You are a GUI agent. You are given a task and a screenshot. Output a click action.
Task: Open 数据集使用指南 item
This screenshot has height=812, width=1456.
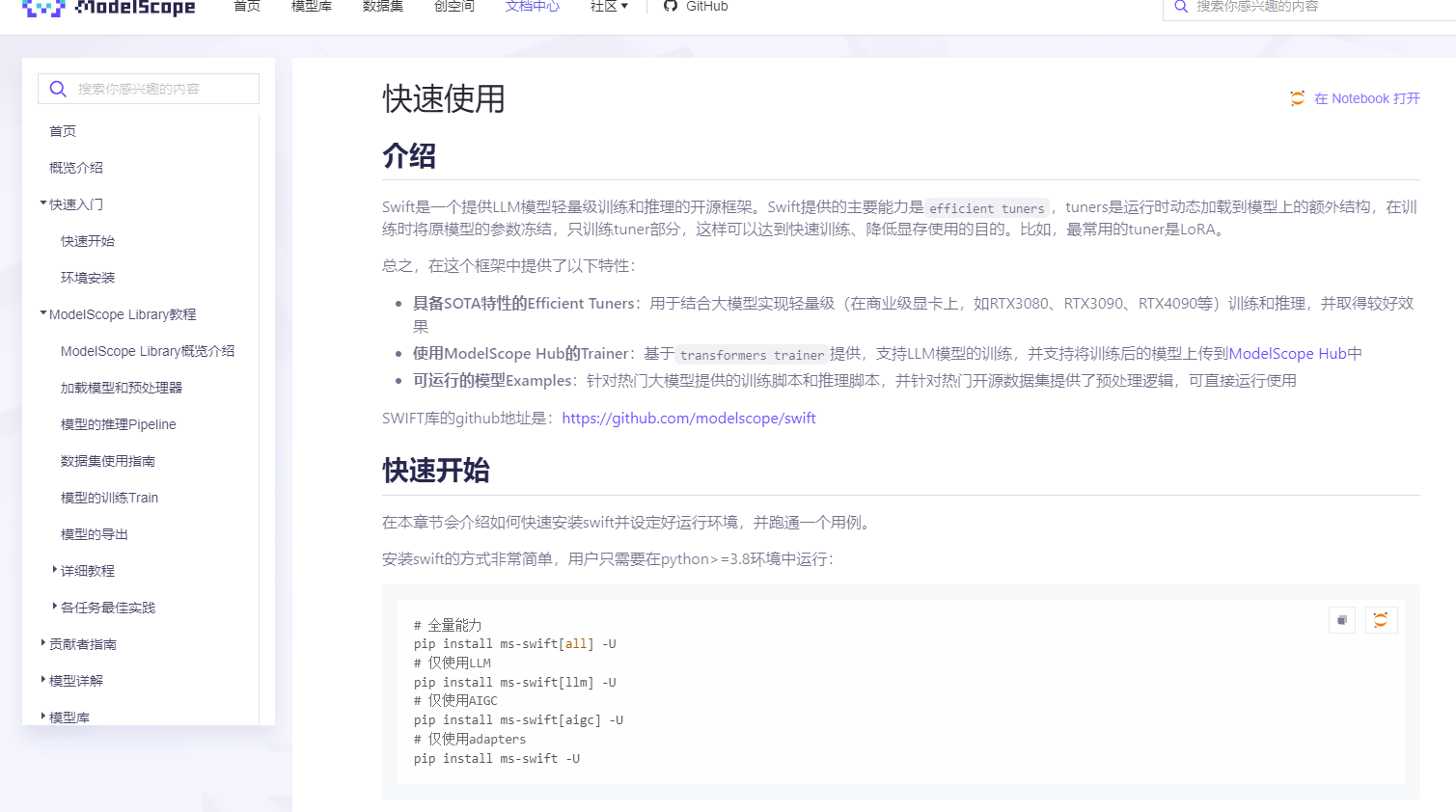pyautogui.click(x=108, y=461)
